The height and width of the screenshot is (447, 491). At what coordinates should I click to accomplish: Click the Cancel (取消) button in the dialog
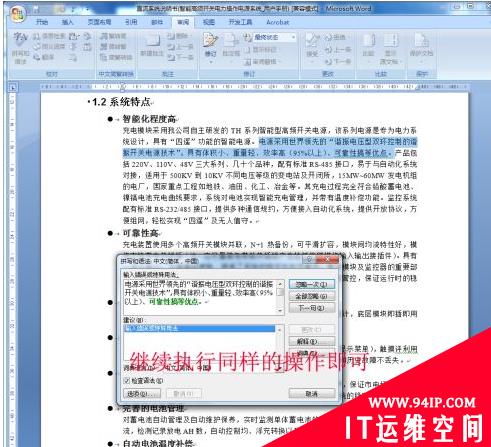click(x=311, y=394)
